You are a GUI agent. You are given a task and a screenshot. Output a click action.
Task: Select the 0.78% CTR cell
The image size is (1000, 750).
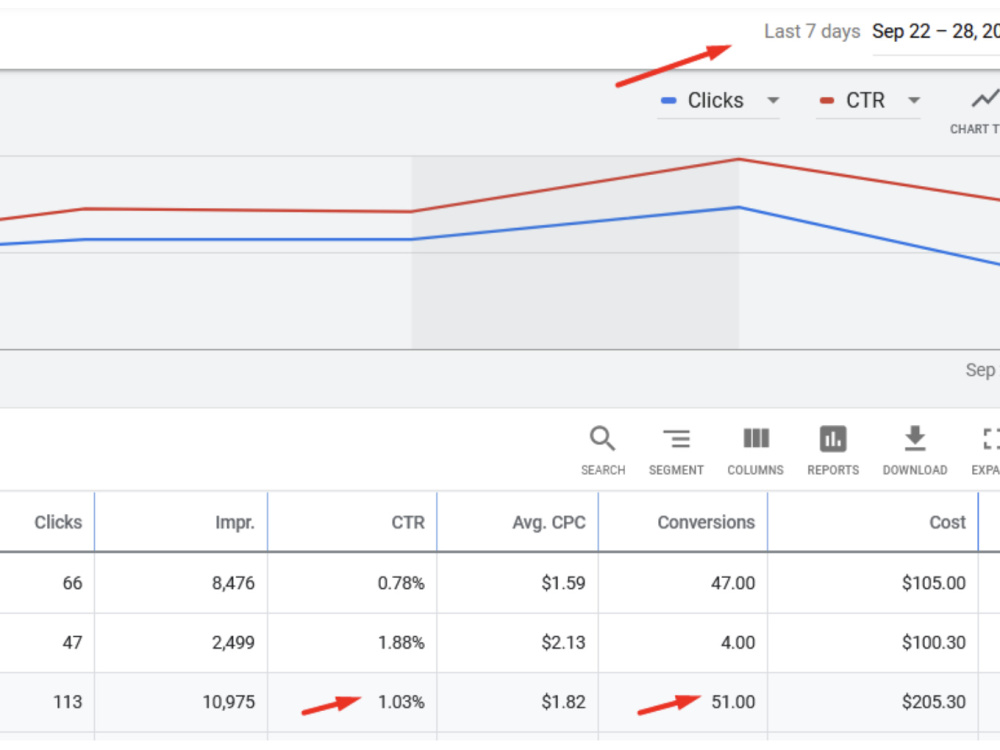(401, 583)
